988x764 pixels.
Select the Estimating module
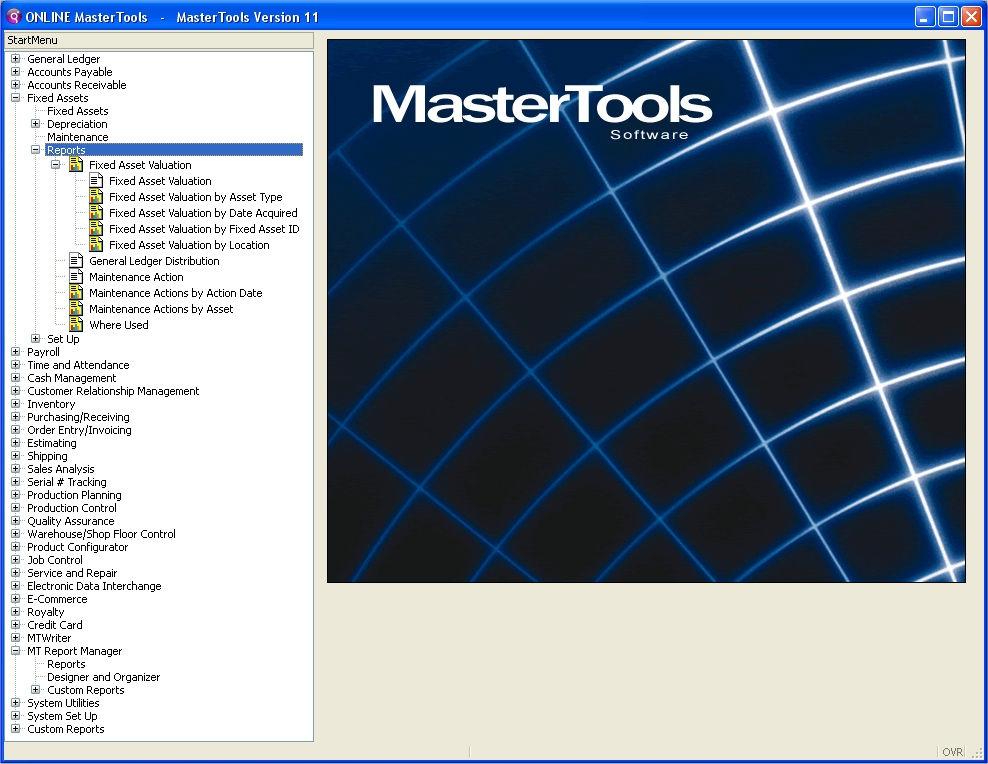tap(52, 443)
